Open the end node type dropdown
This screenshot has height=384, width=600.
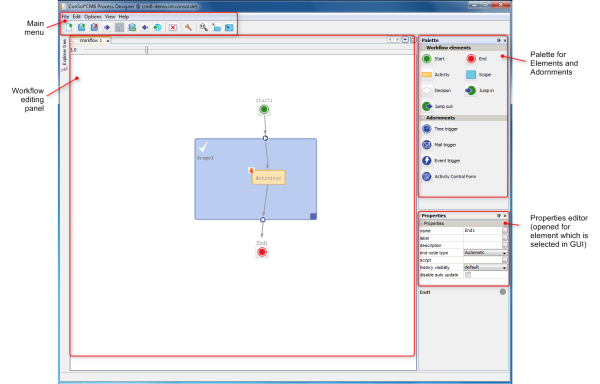[485, 253]
